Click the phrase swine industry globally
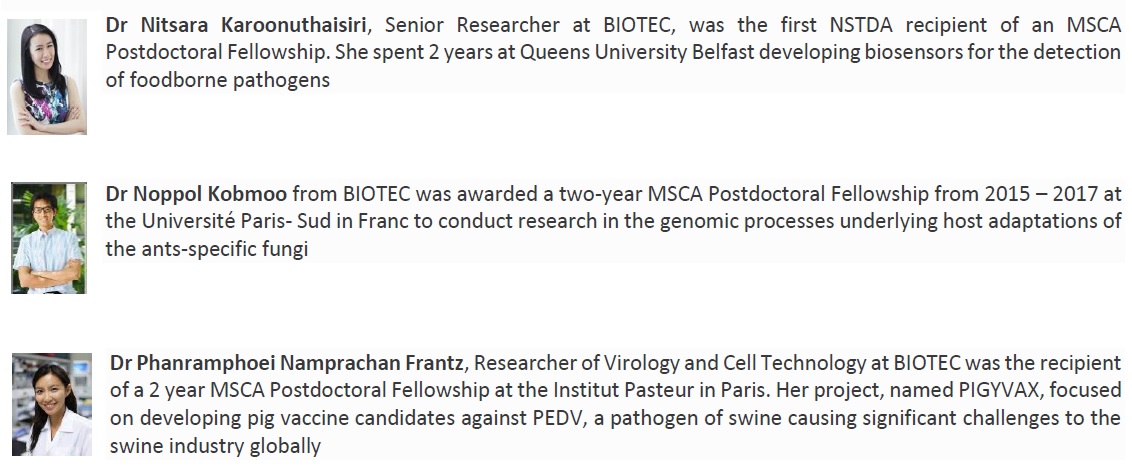1132x467 pixels. [215, 446]
